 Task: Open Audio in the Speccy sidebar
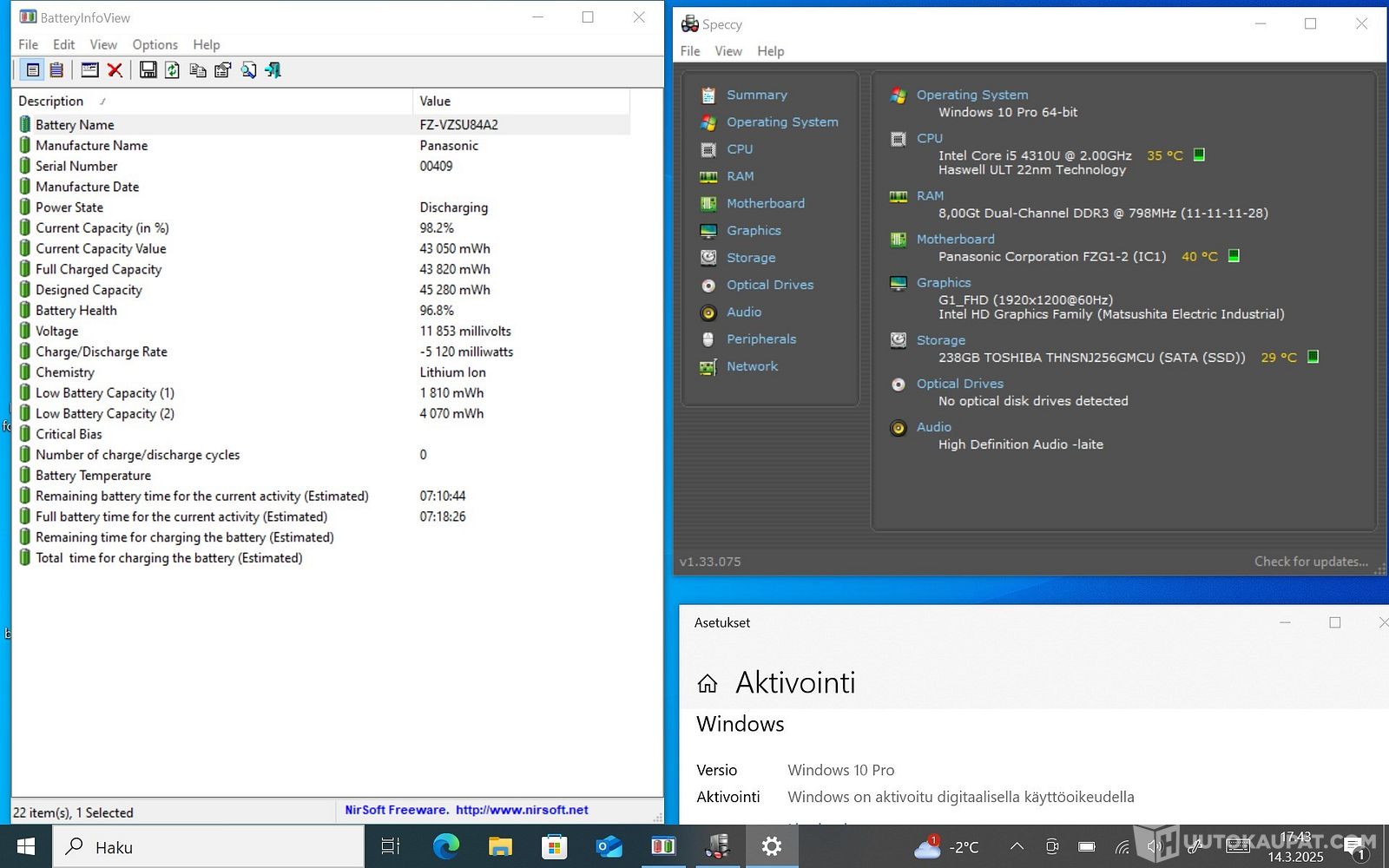[x=744, y=312]
